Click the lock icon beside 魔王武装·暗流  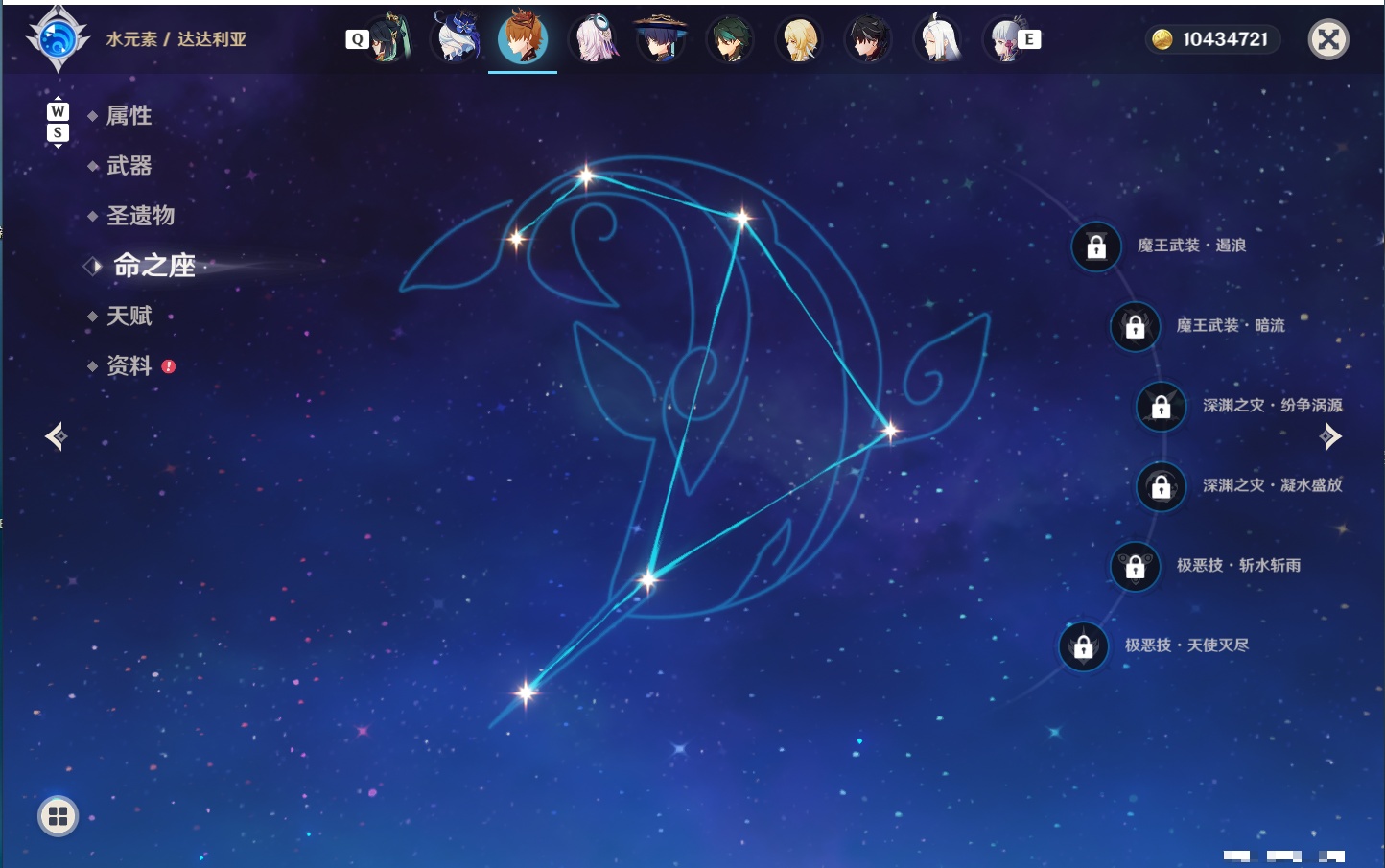pos(1135,326)
